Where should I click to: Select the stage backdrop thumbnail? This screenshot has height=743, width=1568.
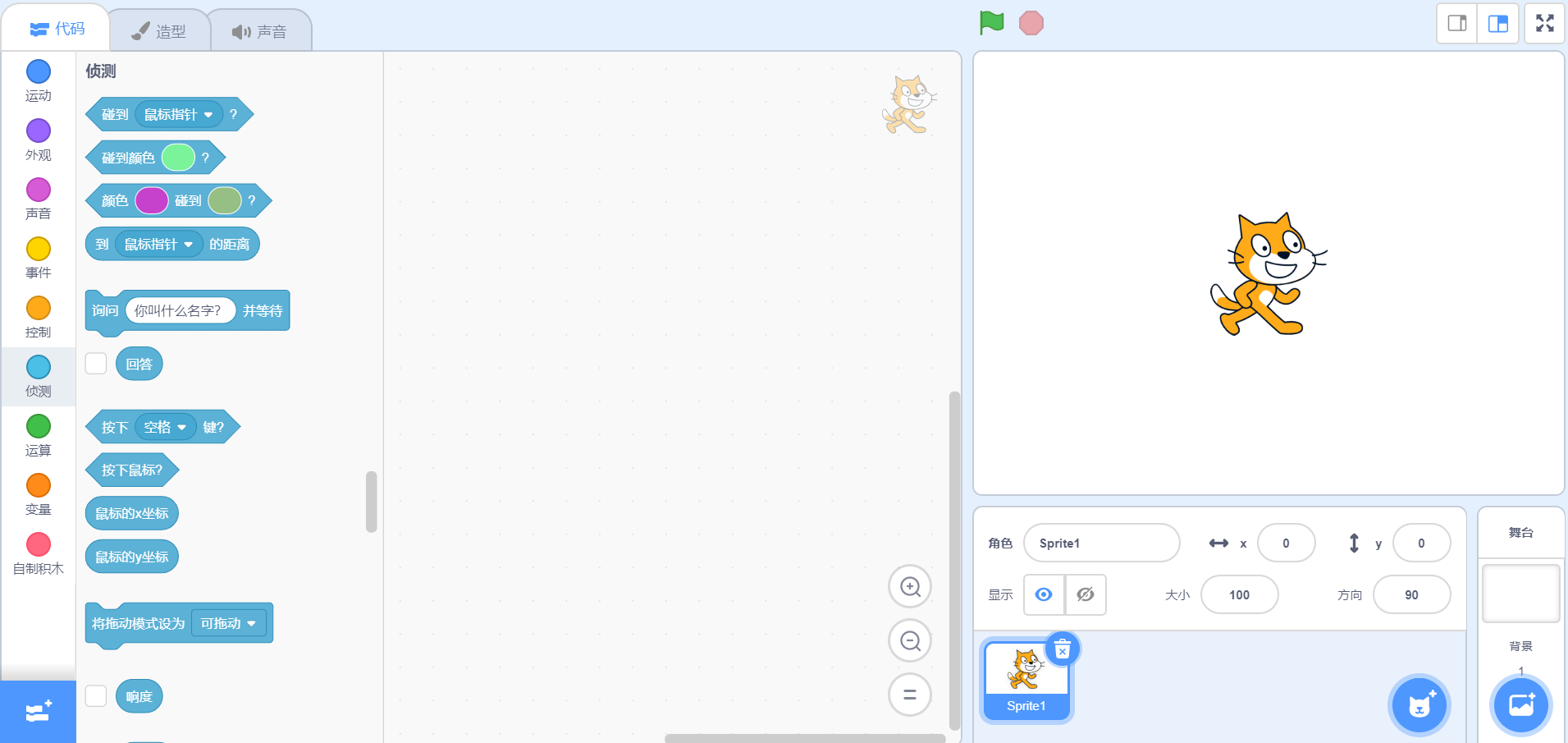pyautogui.click(x=1521, y=593)
